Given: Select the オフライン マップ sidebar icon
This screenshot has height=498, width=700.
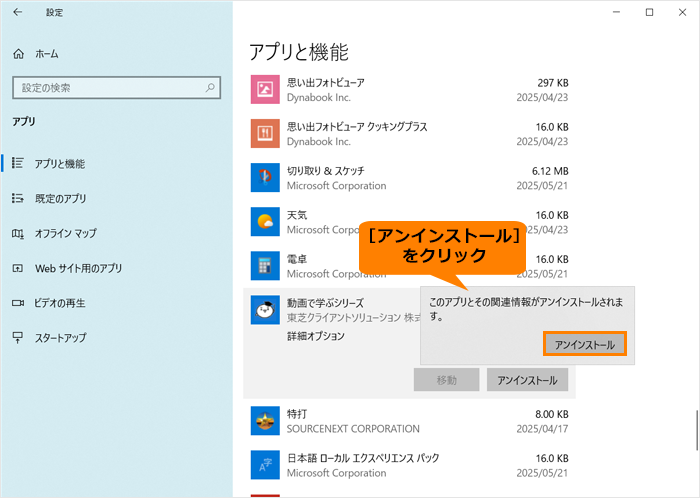Looking at the screenshot, I should point(18,233).
